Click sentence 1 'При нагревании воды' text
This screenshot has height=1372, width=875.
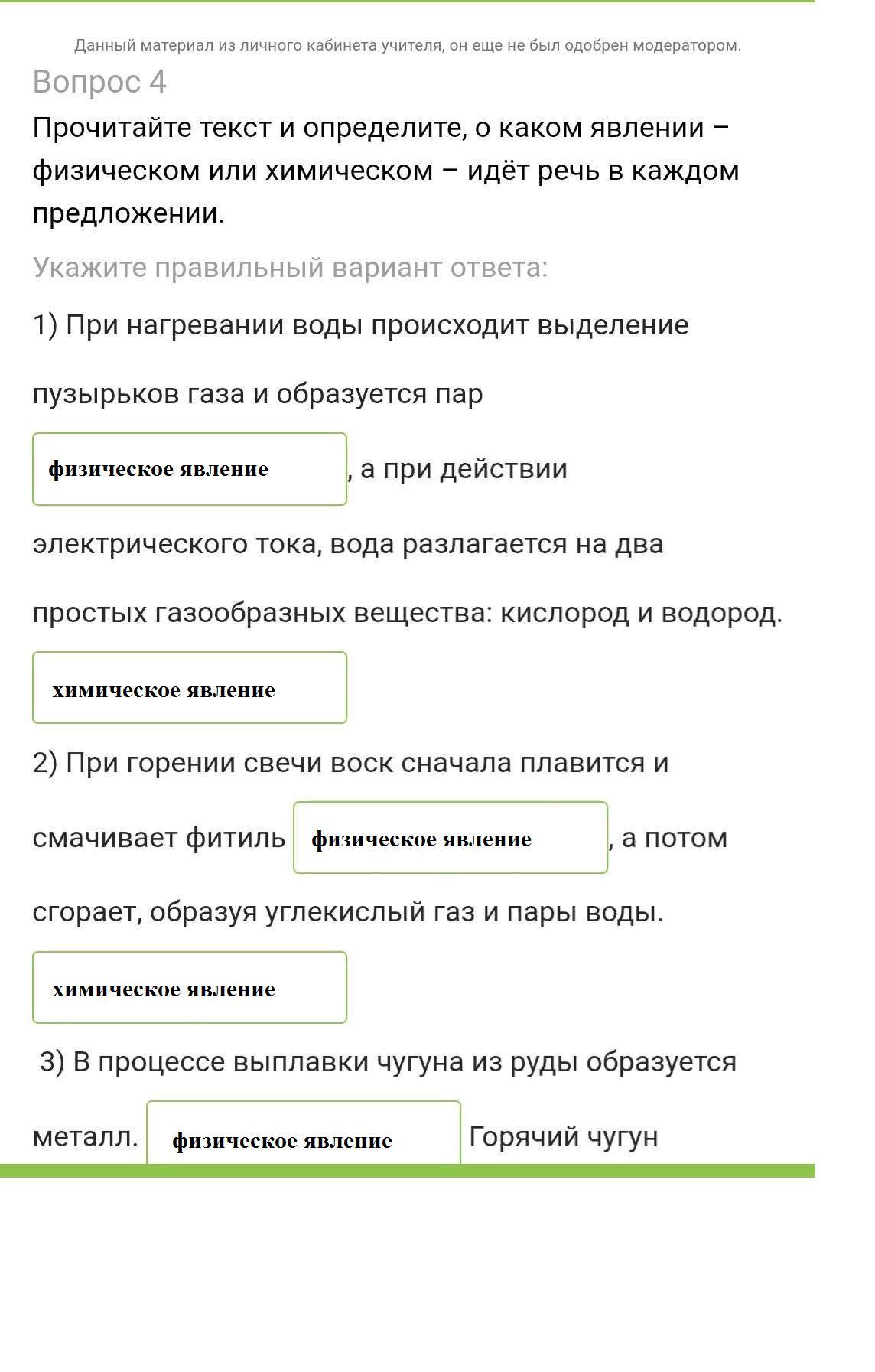click(x=361, y=325)
